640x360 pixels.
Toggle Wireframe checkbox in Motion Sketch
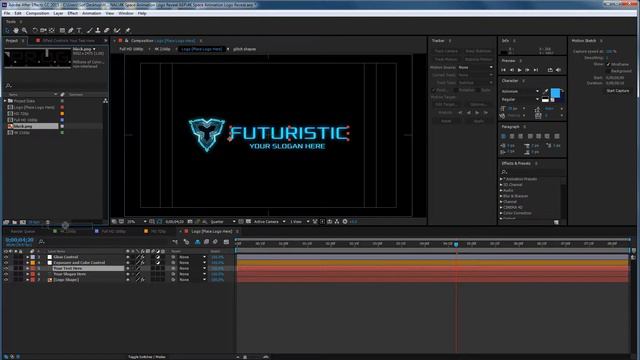(608, 64)
